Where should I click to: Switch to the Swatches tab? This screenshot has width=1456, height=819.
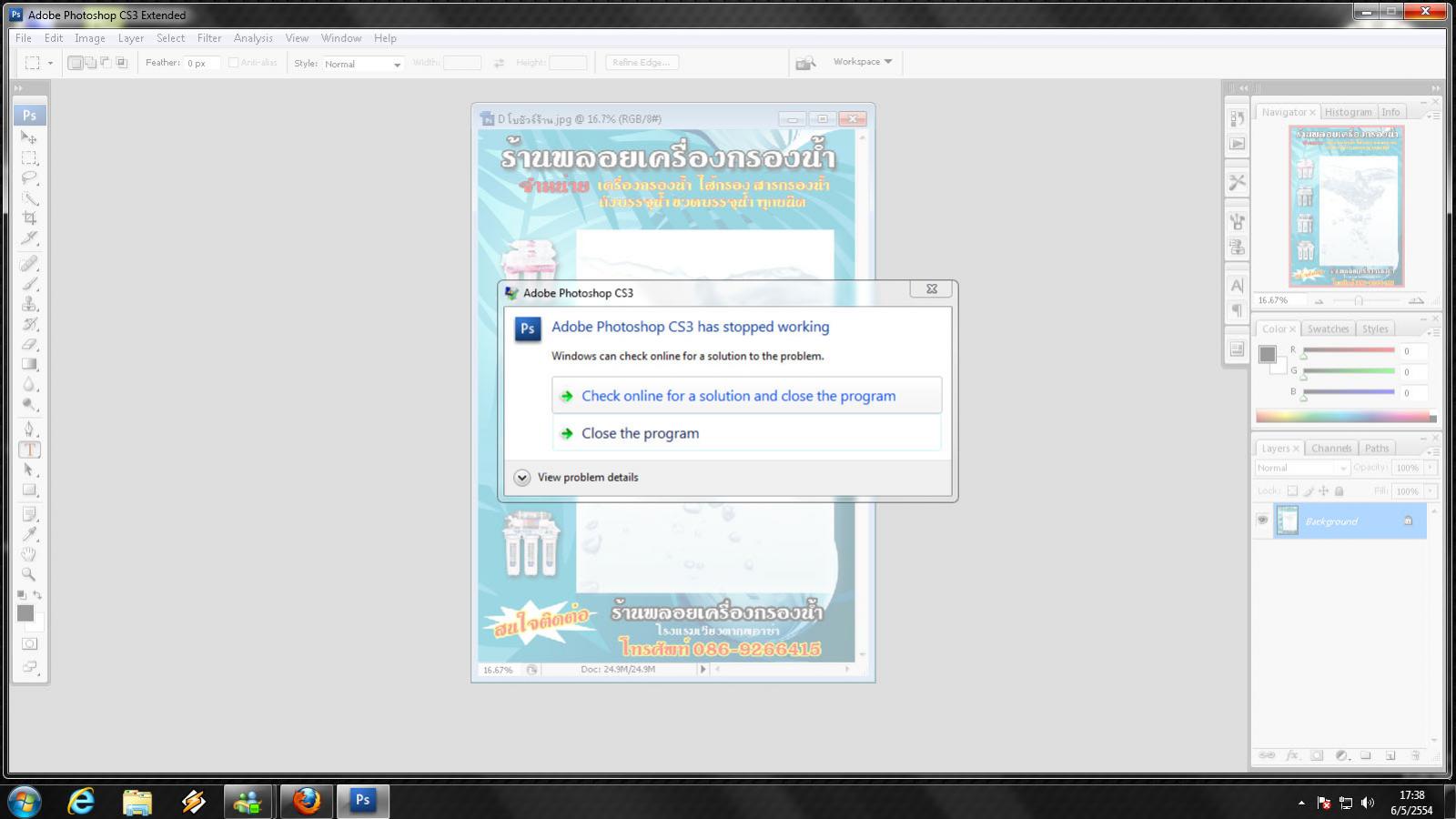tap(1328, 329)
